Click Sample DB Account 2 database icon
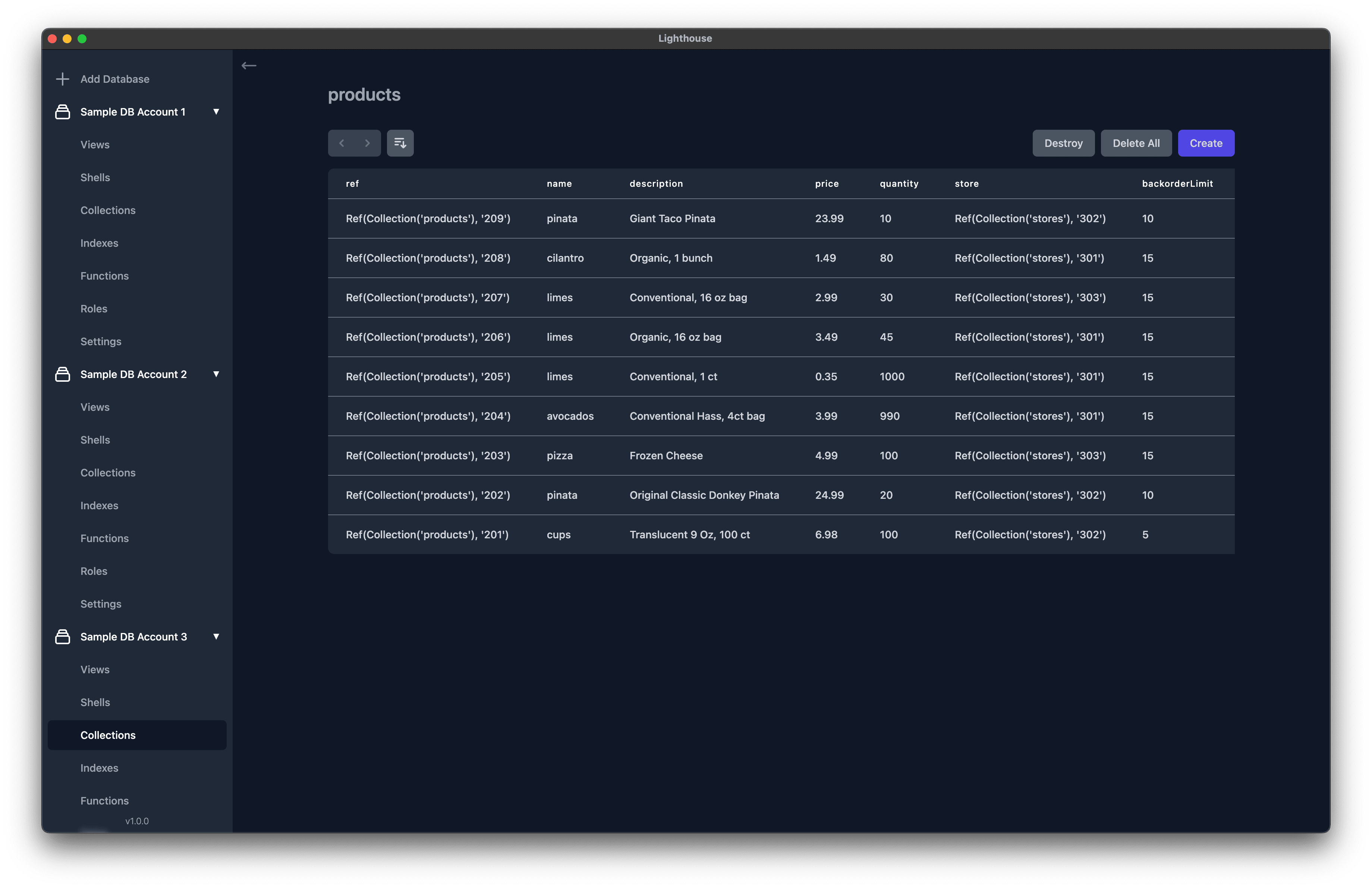Image resolution: width=1372 pixels, height=888 pixels. [x=62, y=374]
